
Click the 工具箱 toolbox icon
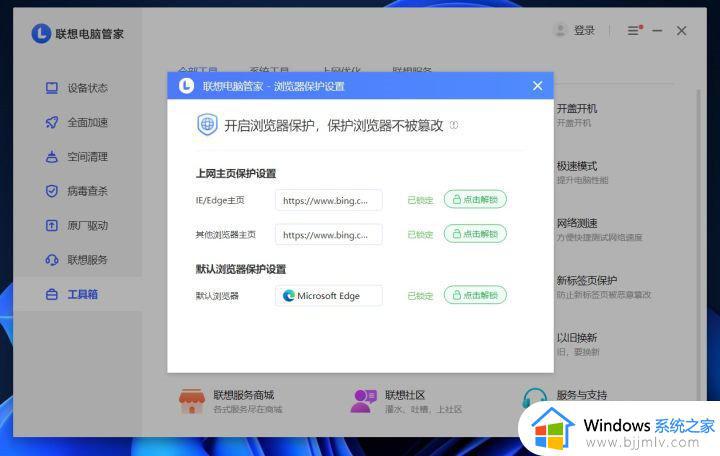click(52, 294)
